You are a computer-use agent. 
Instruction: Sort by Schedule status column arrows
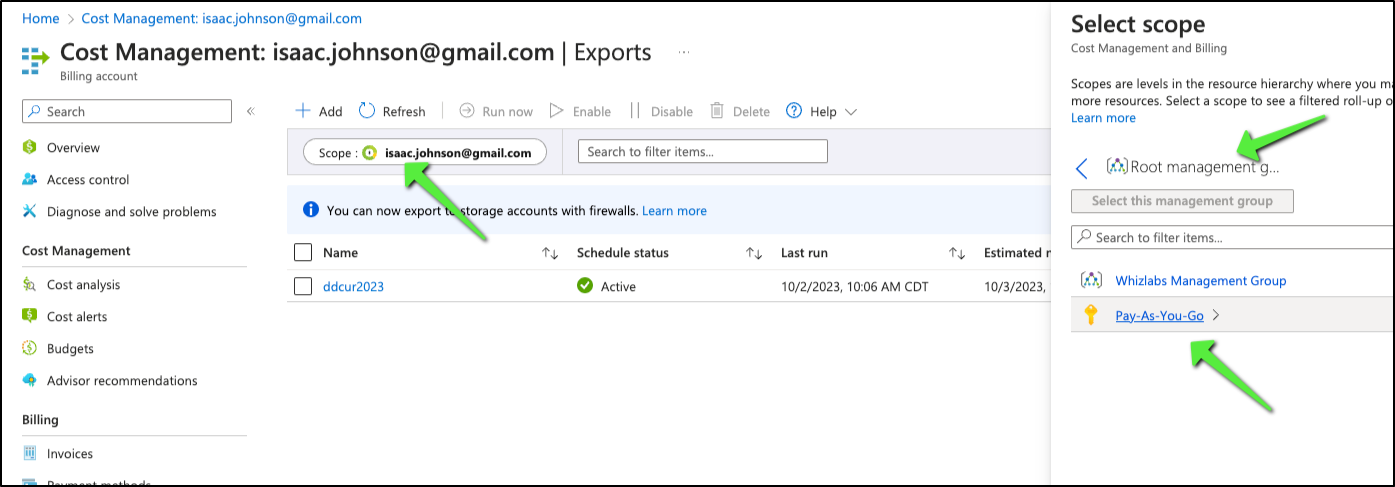click(x=754, y=254)
